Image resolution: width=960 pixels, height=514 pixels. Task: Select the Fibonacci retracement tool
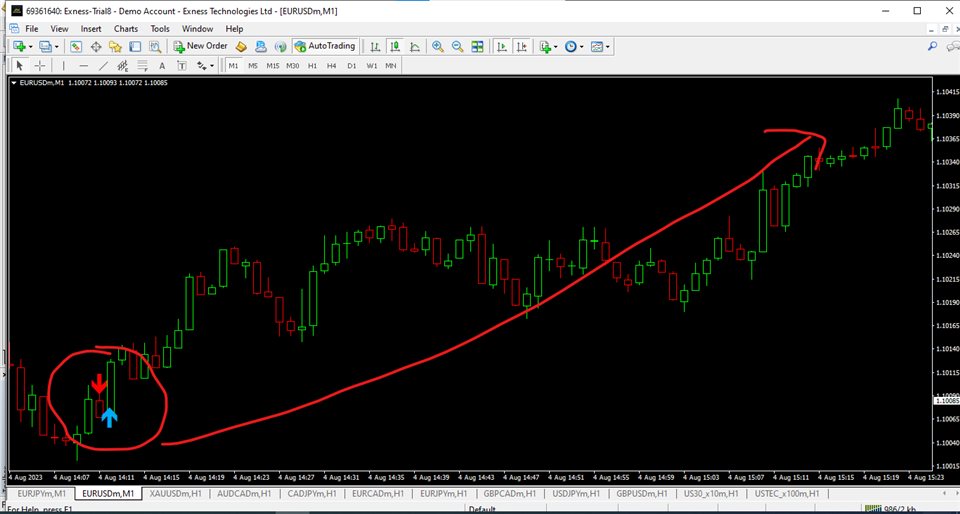(x=142, y=65)
